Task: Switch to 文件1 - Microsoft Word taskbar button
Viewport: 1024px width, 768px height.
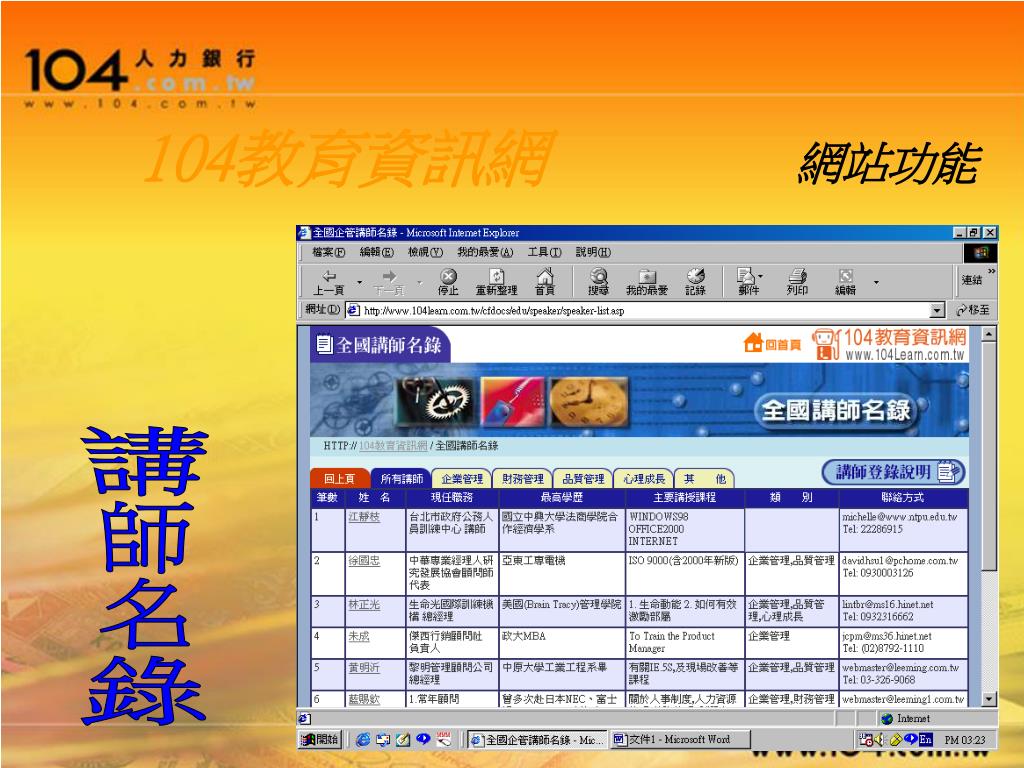Action: [680, 739]
